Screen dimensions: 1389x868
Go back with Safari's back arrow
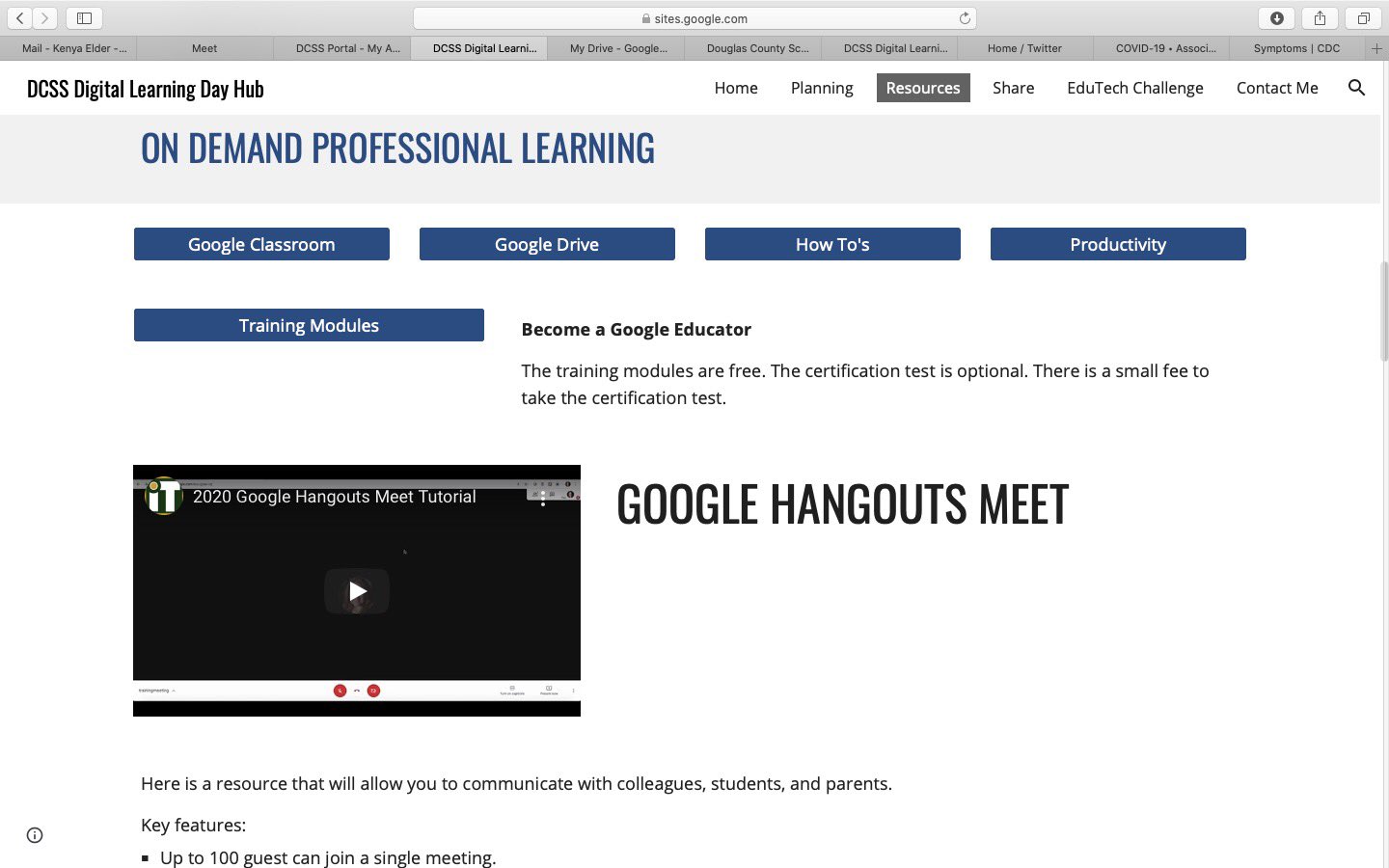click(x=19, y=18)
